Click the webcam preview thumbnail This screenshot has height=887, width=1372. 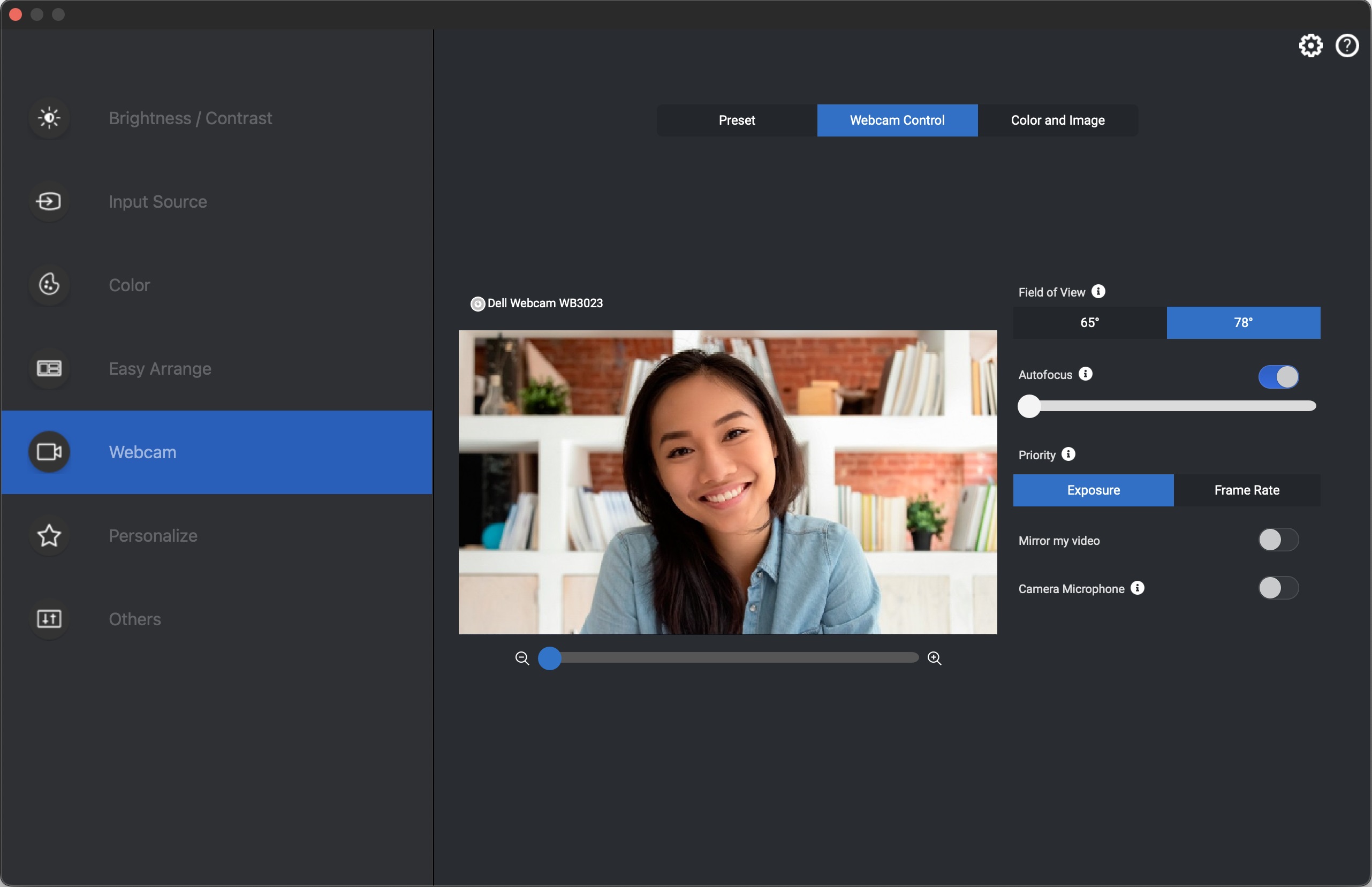727,482
